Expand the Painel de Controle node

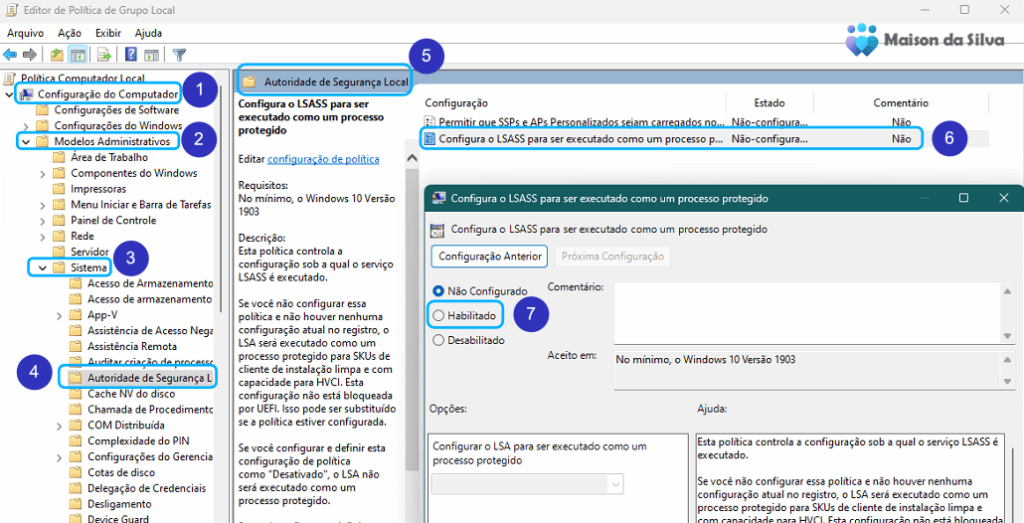(x=42, y=220)
